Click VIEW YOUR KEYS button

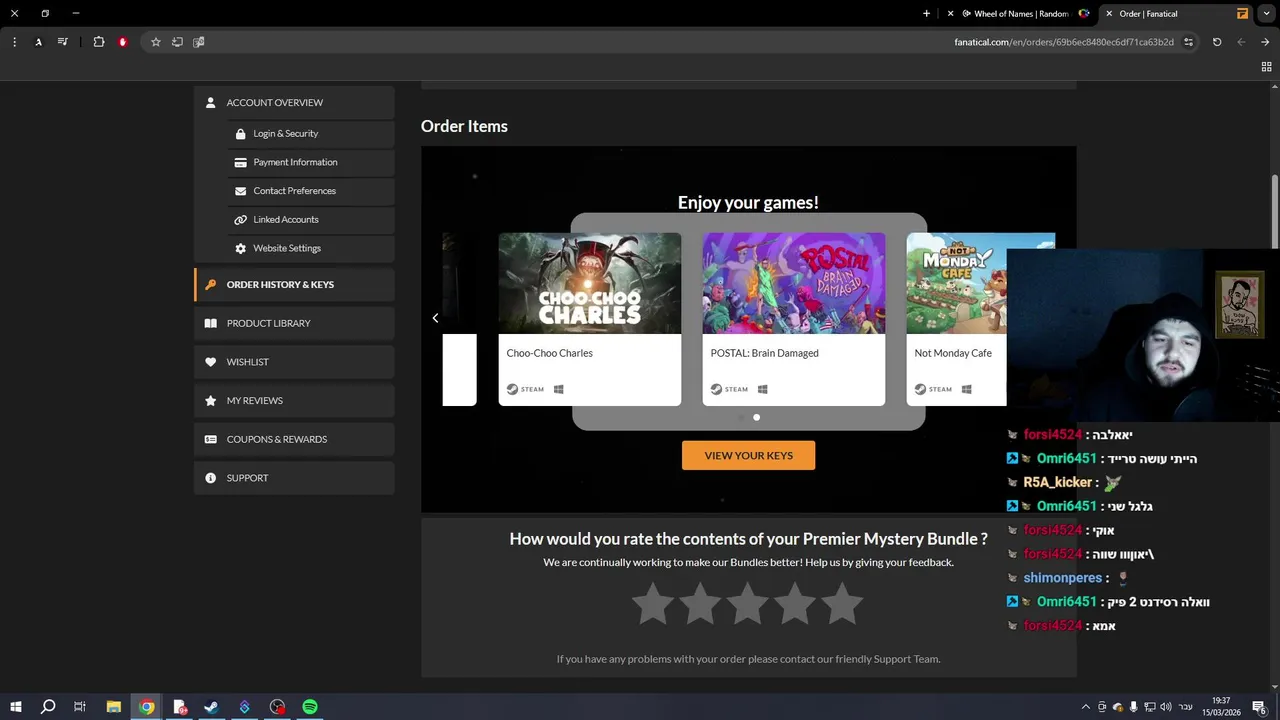pyautogui.click(x=748, y=455)
